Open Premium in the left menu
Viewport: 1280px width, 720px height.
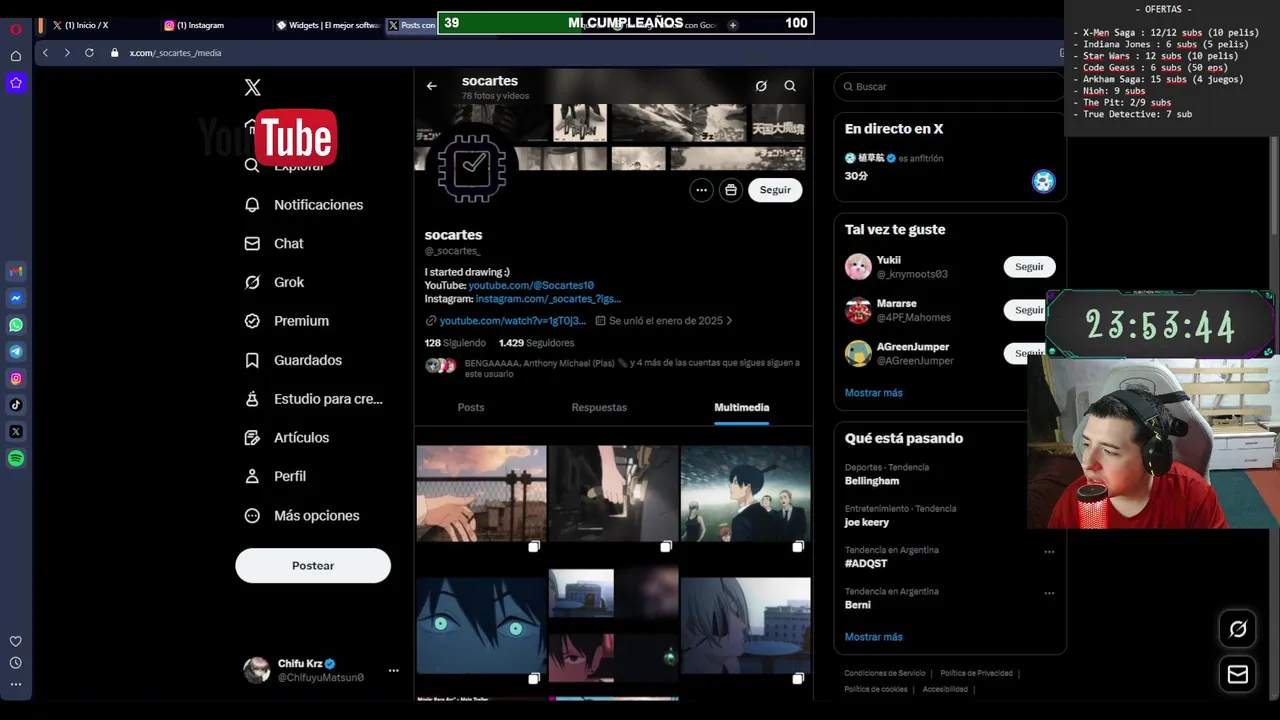(288, 321)
